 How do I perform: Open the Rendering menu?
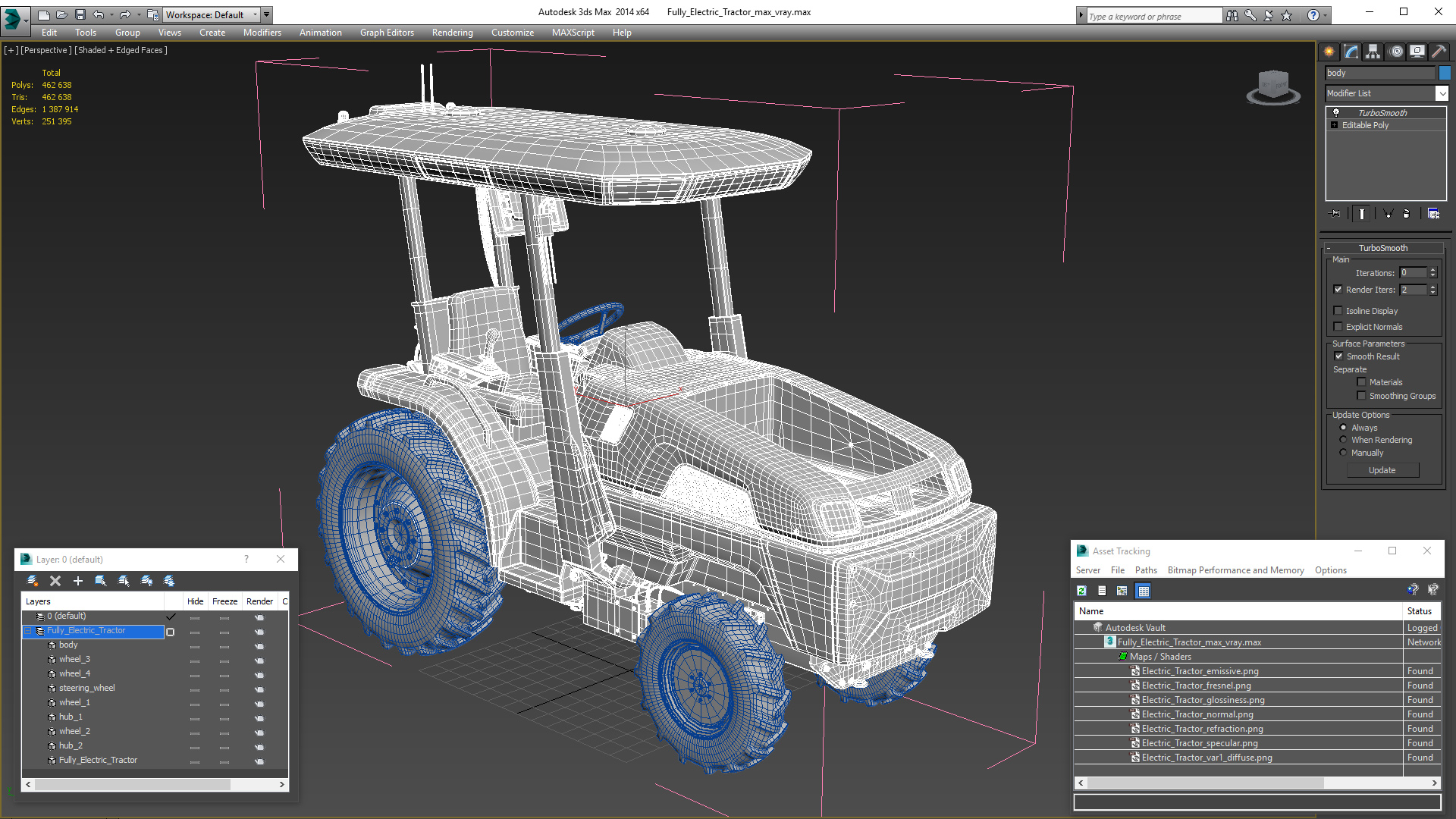coord(453,32)
